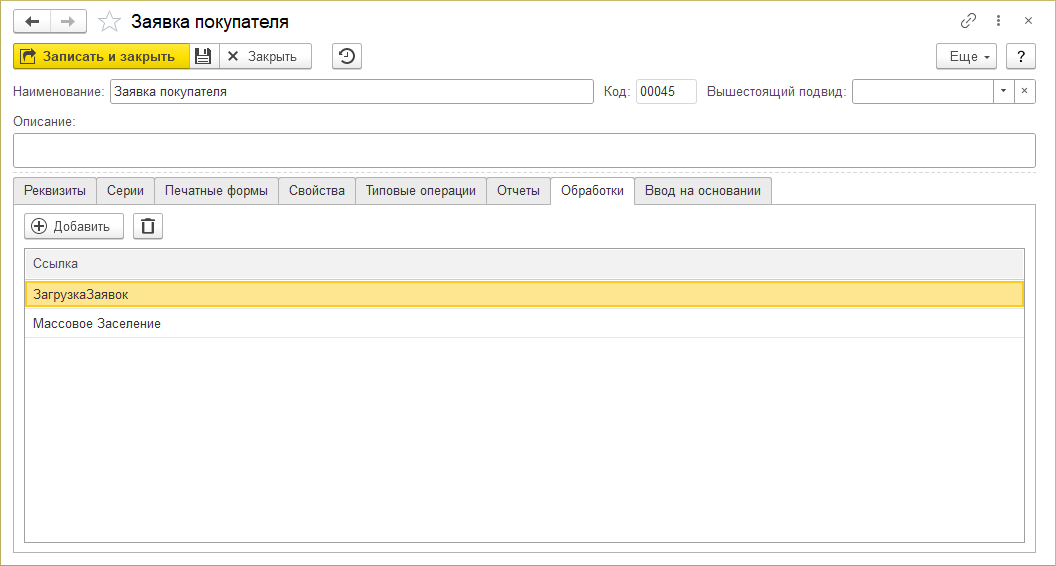
Task: Clear the Вышестоящий подвид field
Action: pyautogui.click(x=1024, y=92)
